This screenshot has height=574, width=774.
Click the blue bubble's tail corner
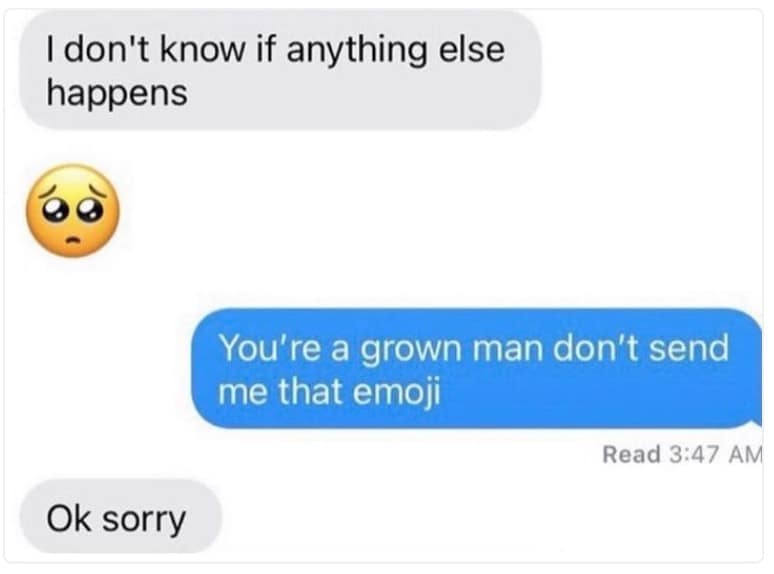coord(755,420)
